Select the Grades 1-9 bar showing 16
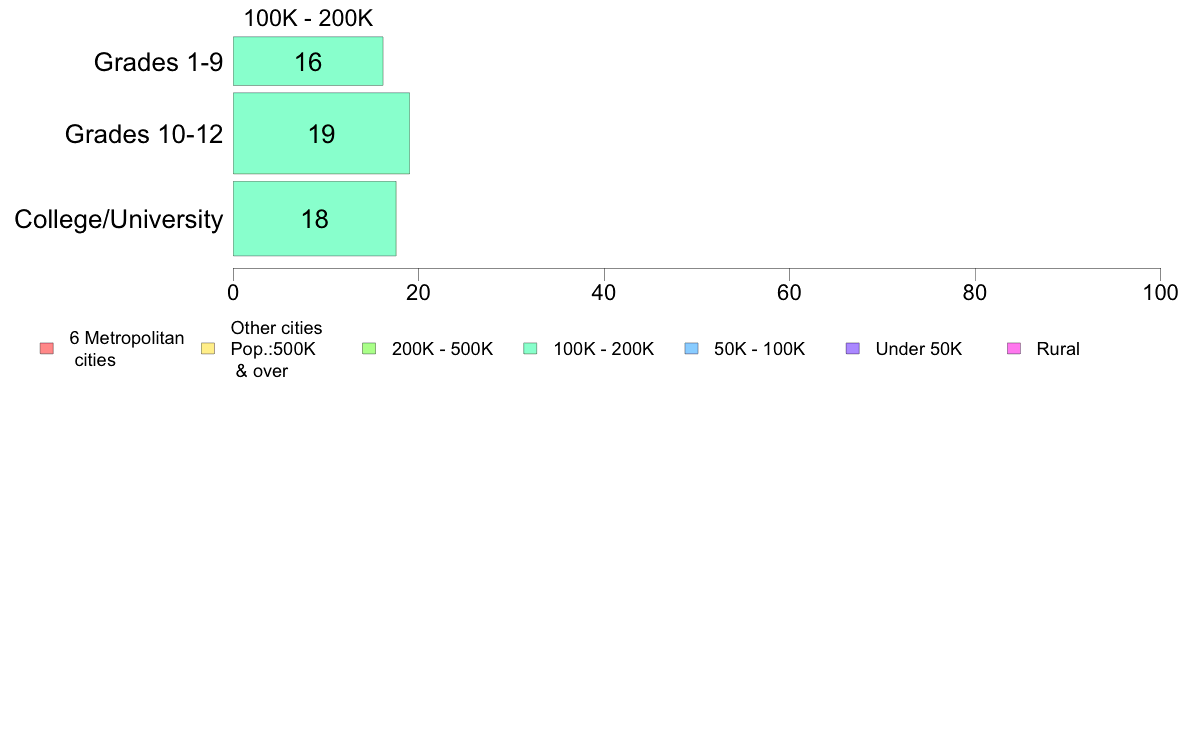The width and height of the screenshot is (1188, 736). tap(308, 61)
